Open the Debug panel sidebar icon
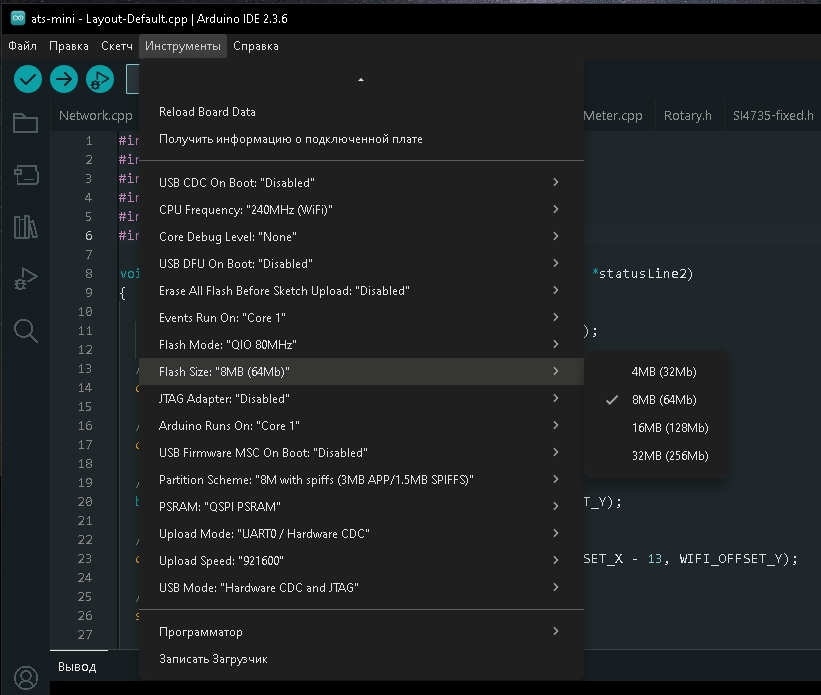This screenshot has height=695, width=821. [26, 279]
